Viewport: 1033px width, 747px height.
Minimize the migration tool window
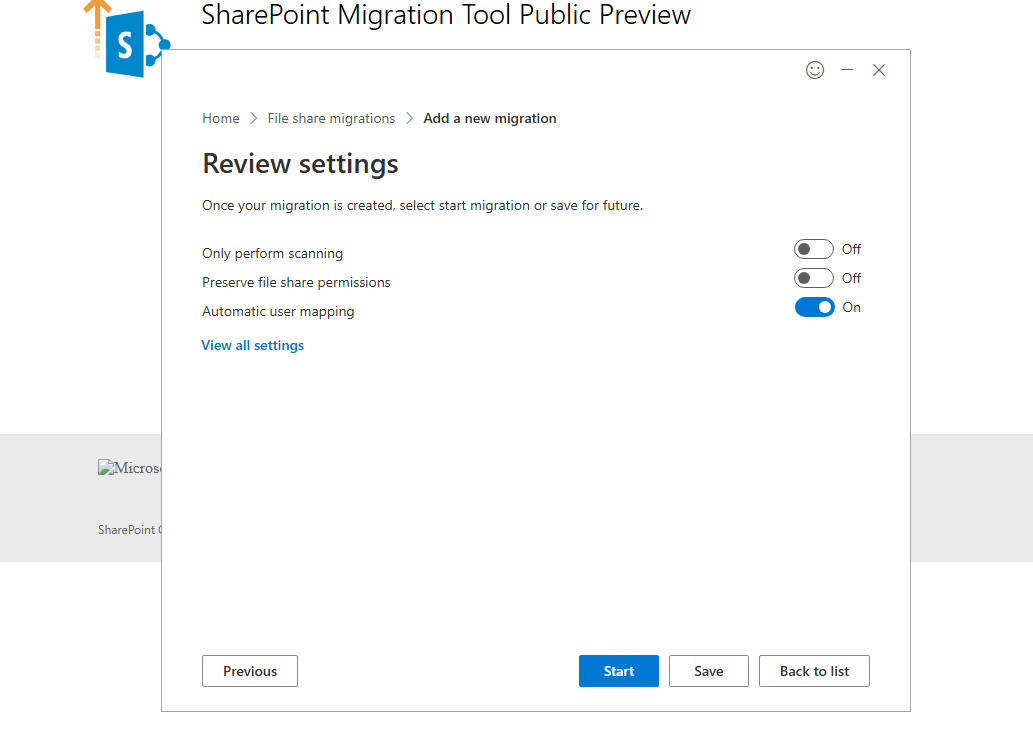847,70
